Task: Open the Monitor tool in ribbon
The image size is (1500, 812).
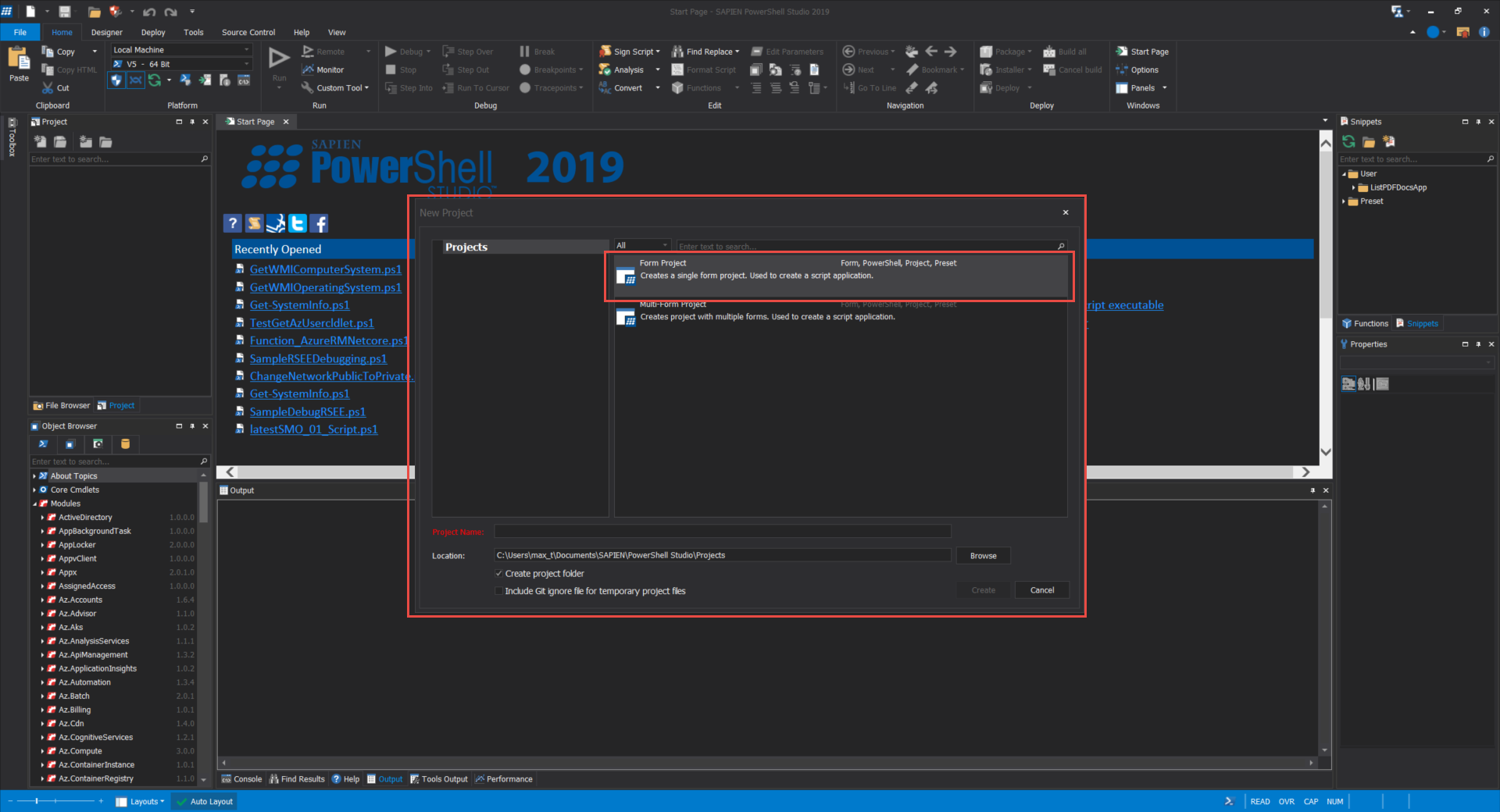Action: 323,69
